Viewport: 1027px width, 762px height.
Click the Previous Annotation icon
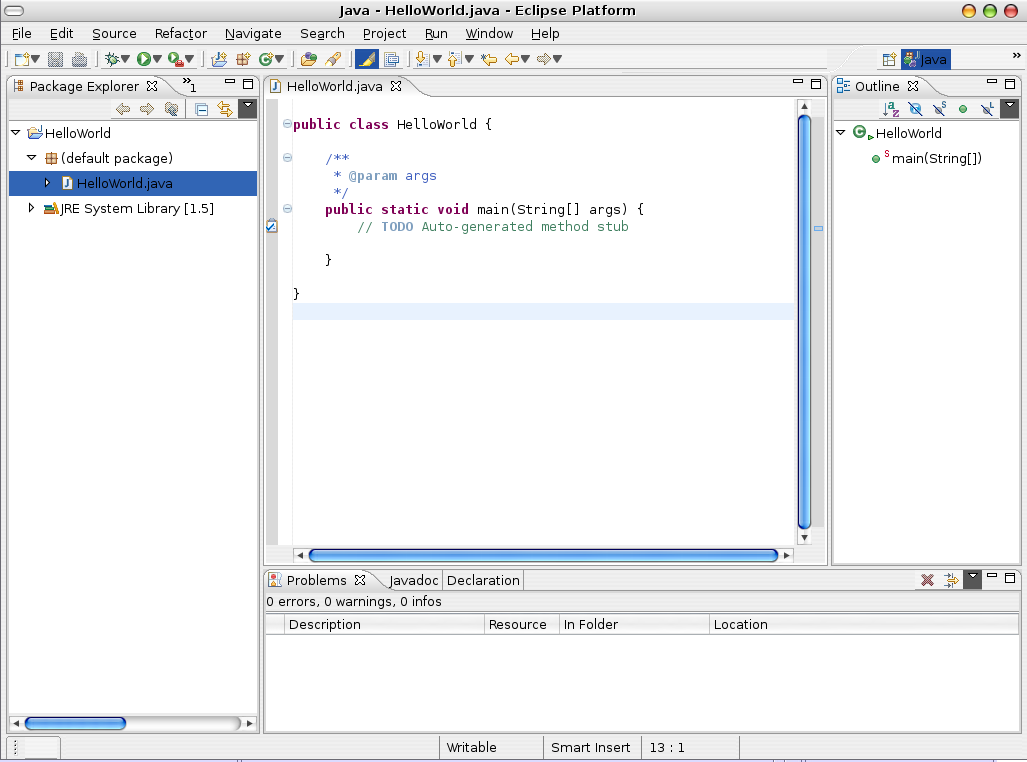point(454,59)
